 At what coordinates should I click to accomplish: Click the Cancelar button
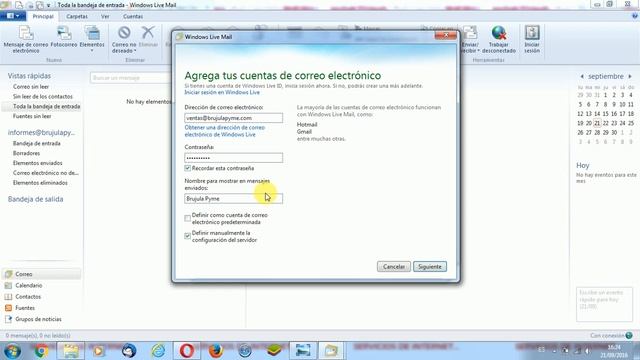pyautogui.click(x=393, y=267)
